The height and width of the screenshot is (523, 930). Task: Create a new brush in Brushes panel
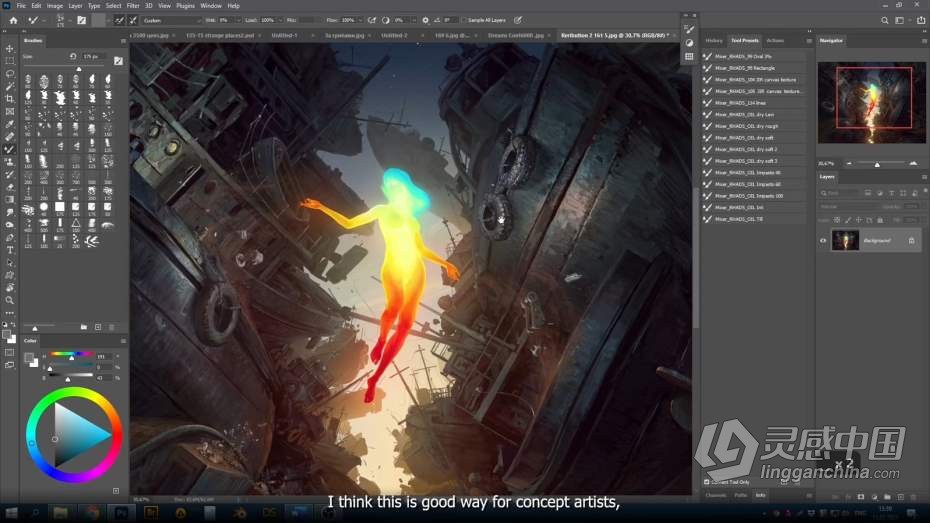(98, 327)
